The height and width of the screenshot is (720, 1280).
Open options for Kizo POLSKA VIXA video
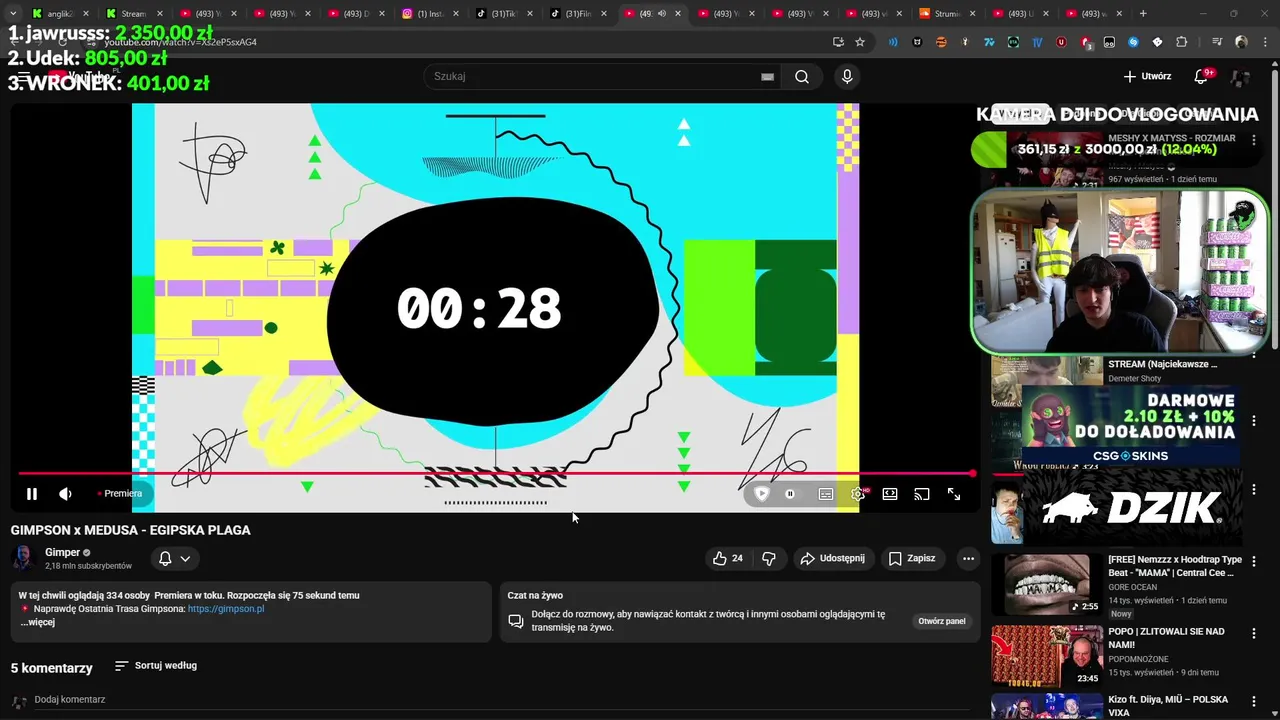click(1254, 701)
